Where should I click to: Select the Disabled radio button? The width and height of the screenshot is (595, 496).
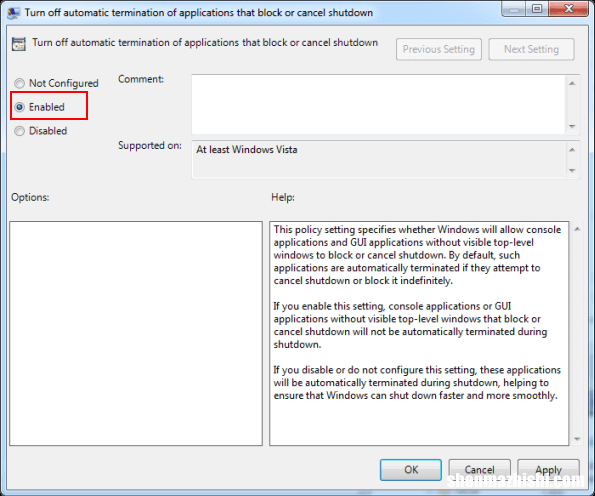tap(19, 131)
